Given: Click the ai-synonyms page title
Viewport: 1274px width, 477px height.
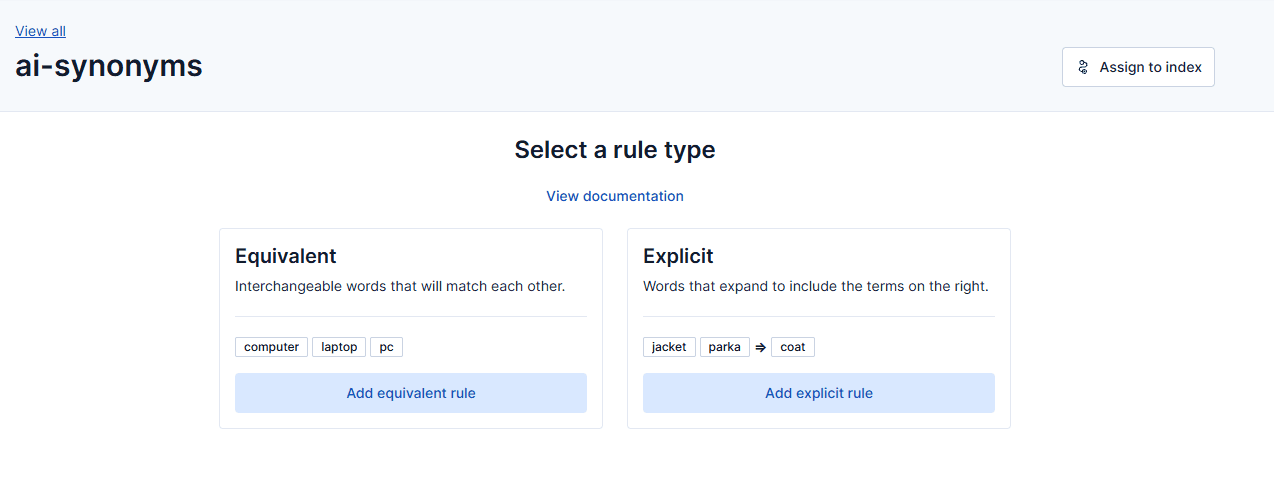Looking at the screenshot, I should pyautogui.click(x=109, y=66).
